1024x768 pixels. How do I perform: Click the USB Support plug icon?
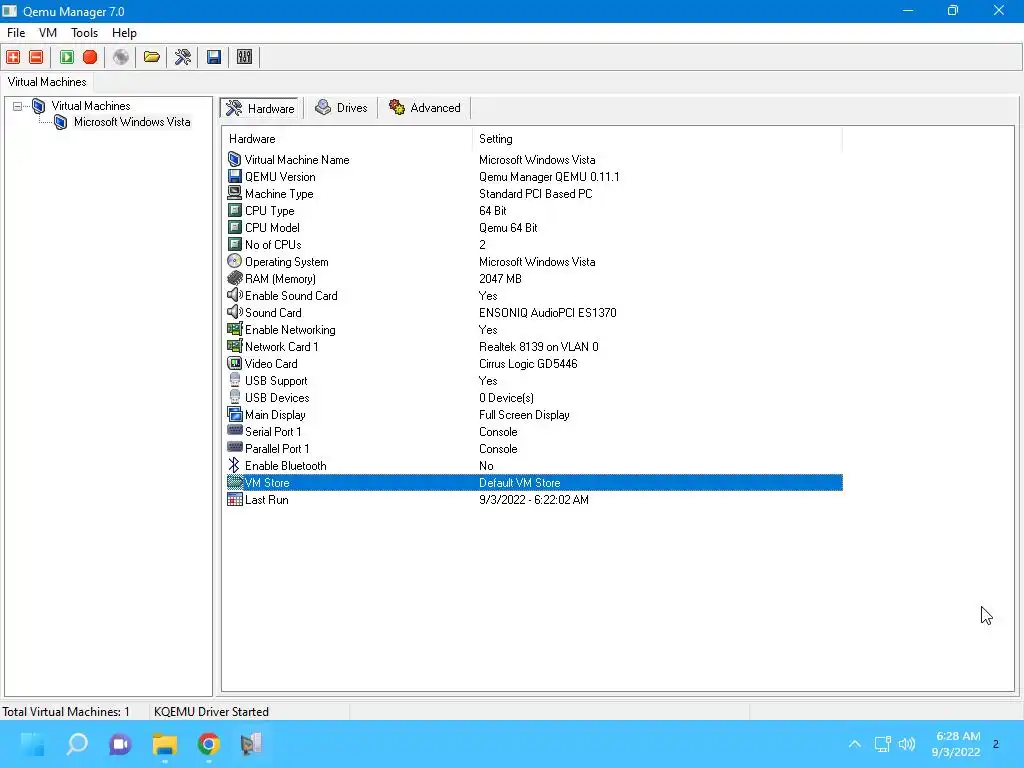pyautogui.click(x=234, y=380)
